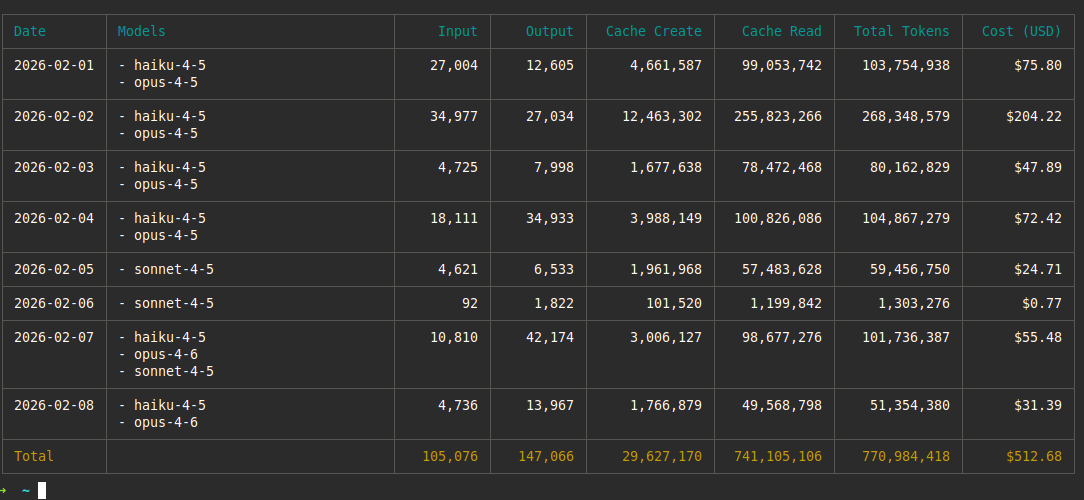The height and width of the screenshot is (500, 1084).
Task: Select the date 2026-02-01
Action: [x=54, y=65]
